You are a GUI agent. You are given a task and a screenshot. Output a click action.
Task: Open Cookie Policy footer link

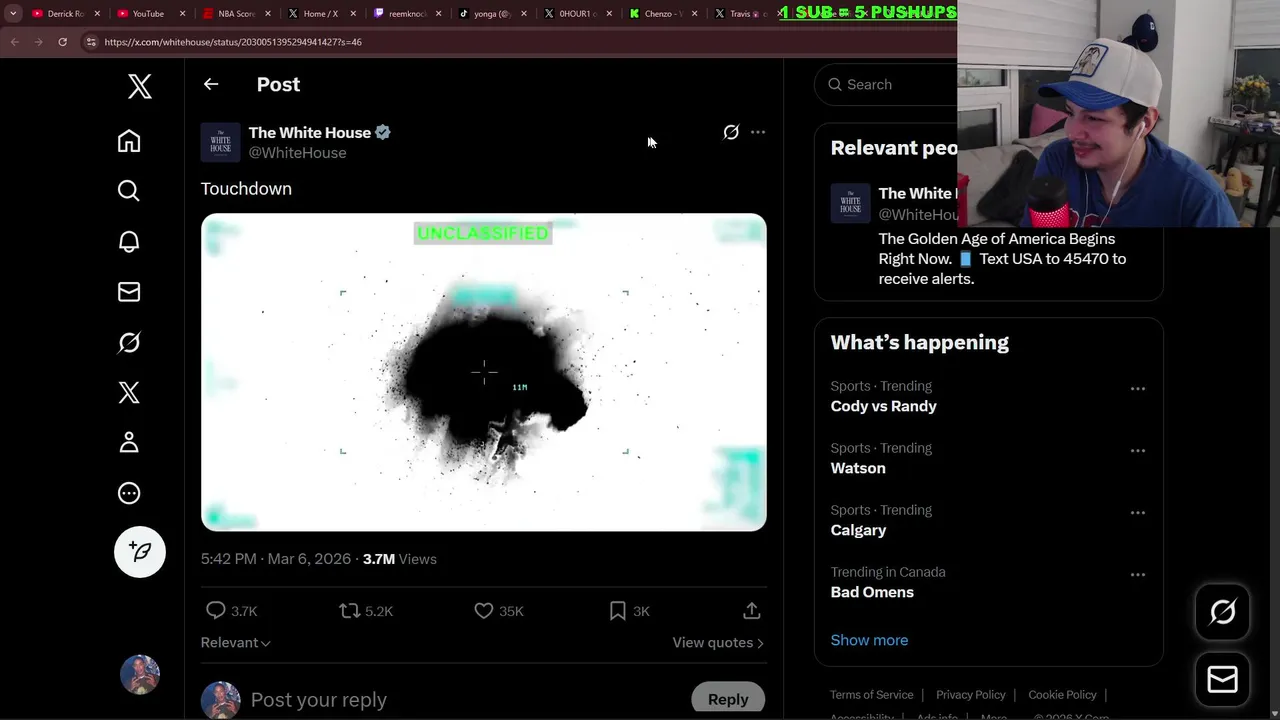1062,695
